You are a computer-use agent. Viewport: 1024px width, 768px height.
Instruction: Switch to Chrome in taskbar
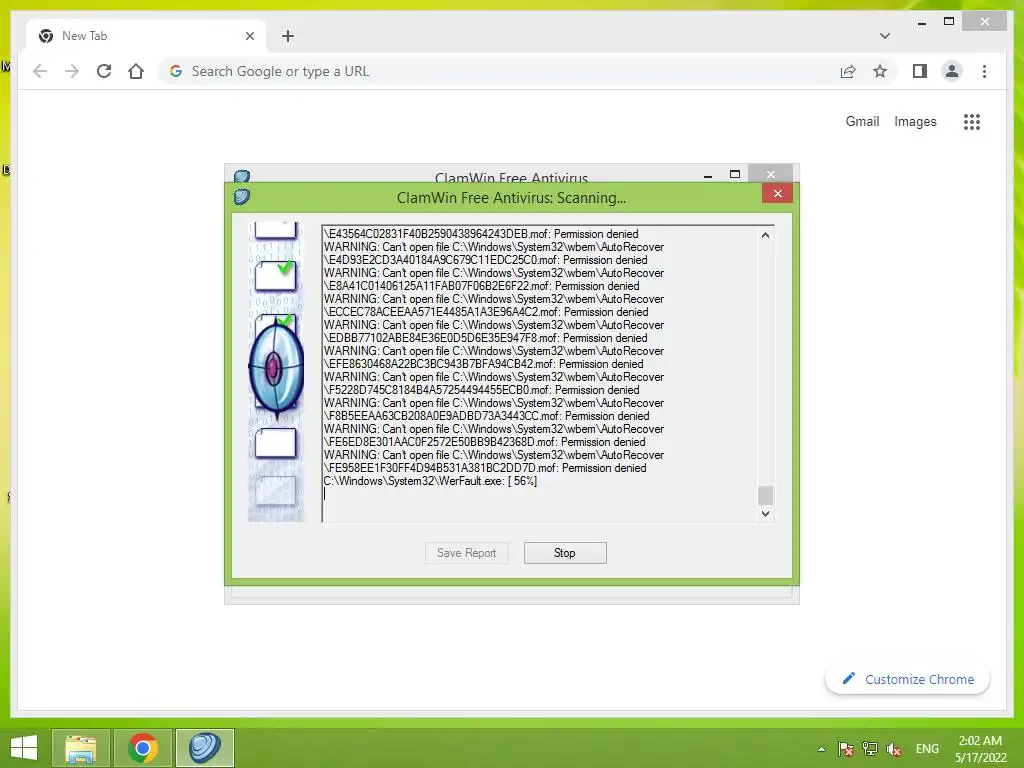pos(143,748)
